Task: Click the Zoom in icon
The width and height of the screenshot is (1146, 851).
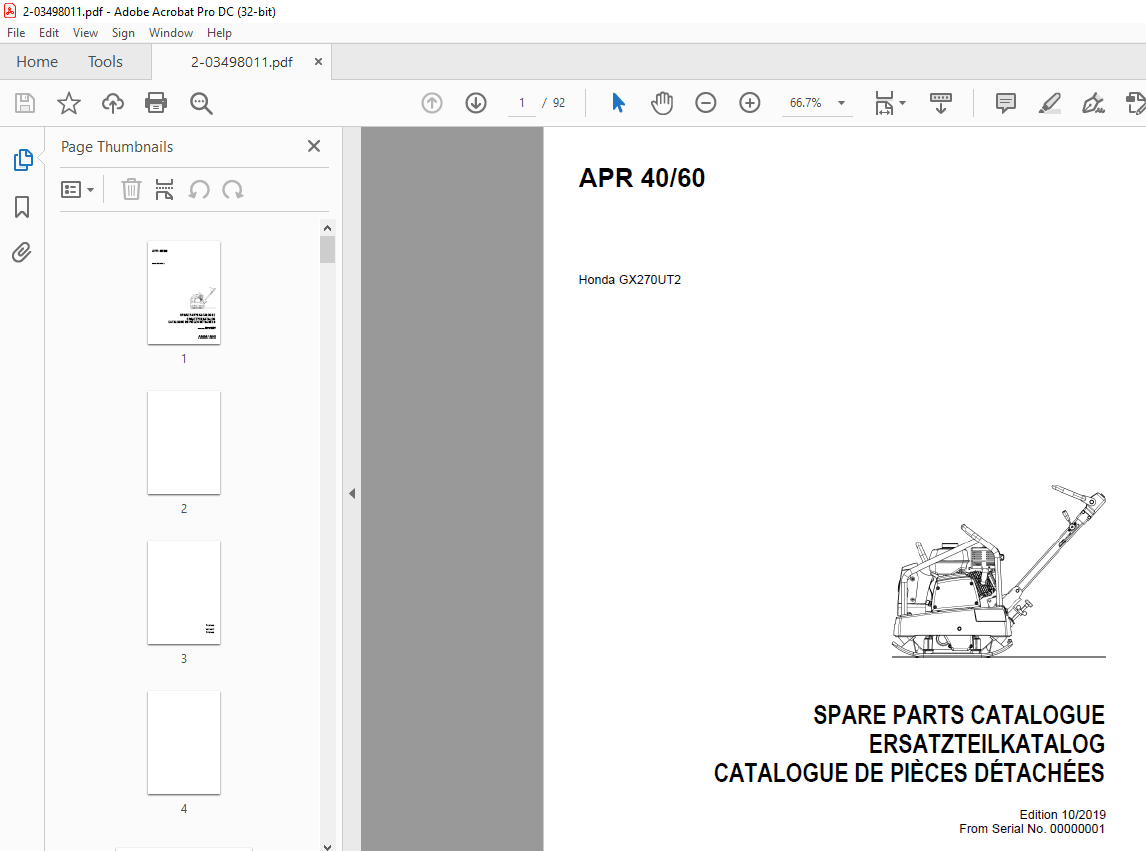Action: click(749, 102)
